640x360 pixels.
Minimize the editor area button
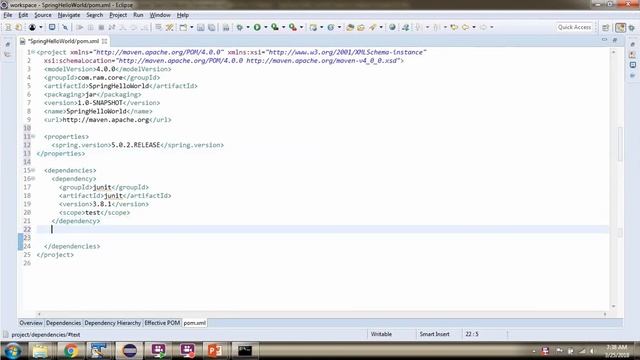point(604,40)
